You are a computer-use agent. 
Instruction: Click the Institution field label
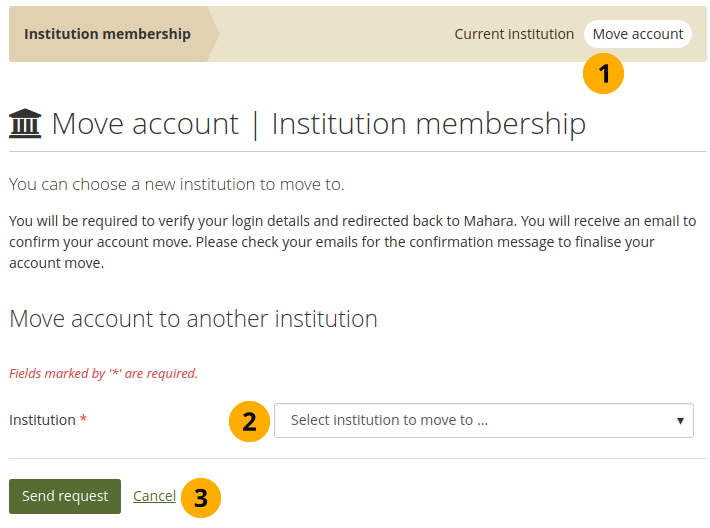(x=42, y=421)
